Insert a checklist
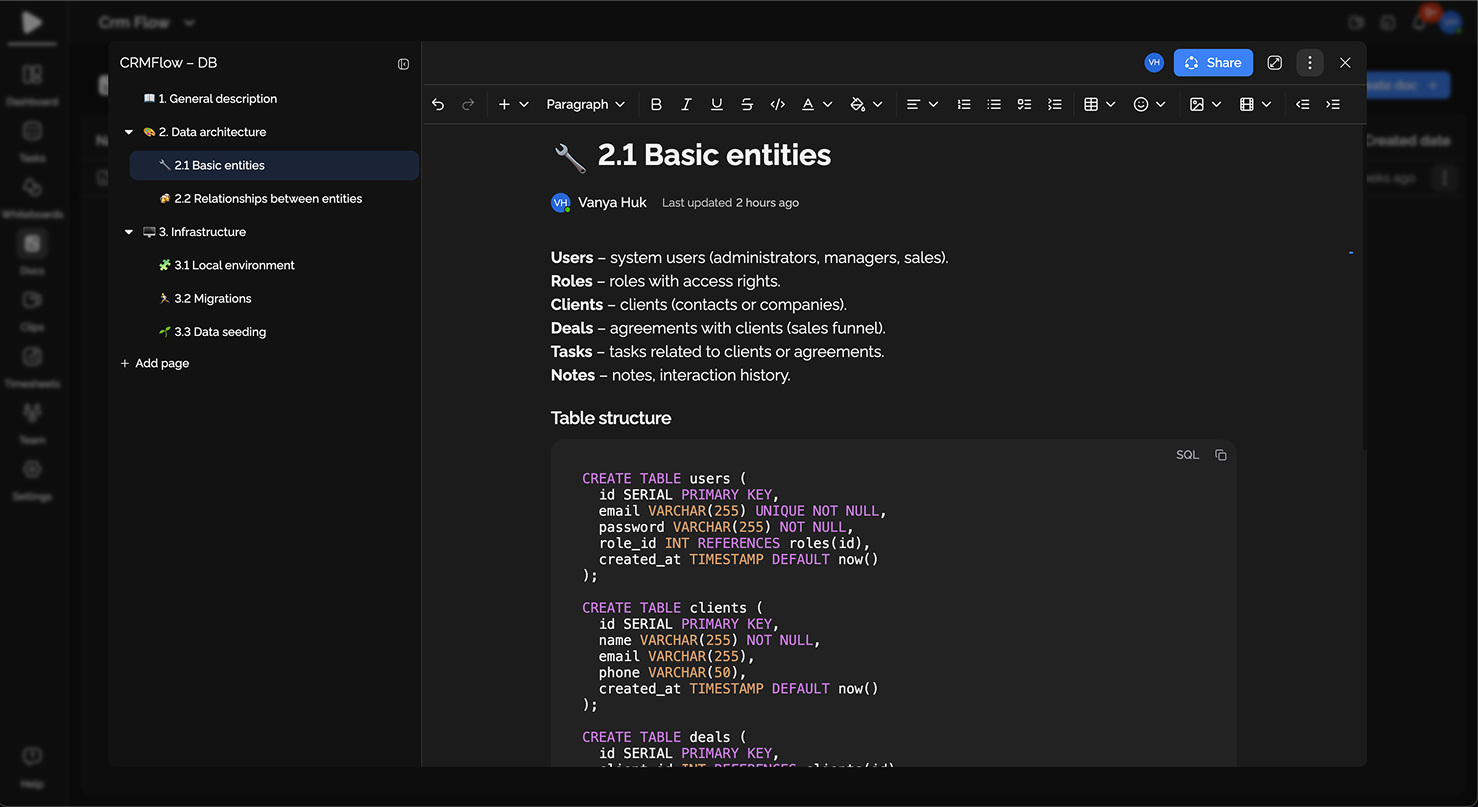This screenshot has height=807, width=1478. pyautogui.click(x=1024, y=104)
